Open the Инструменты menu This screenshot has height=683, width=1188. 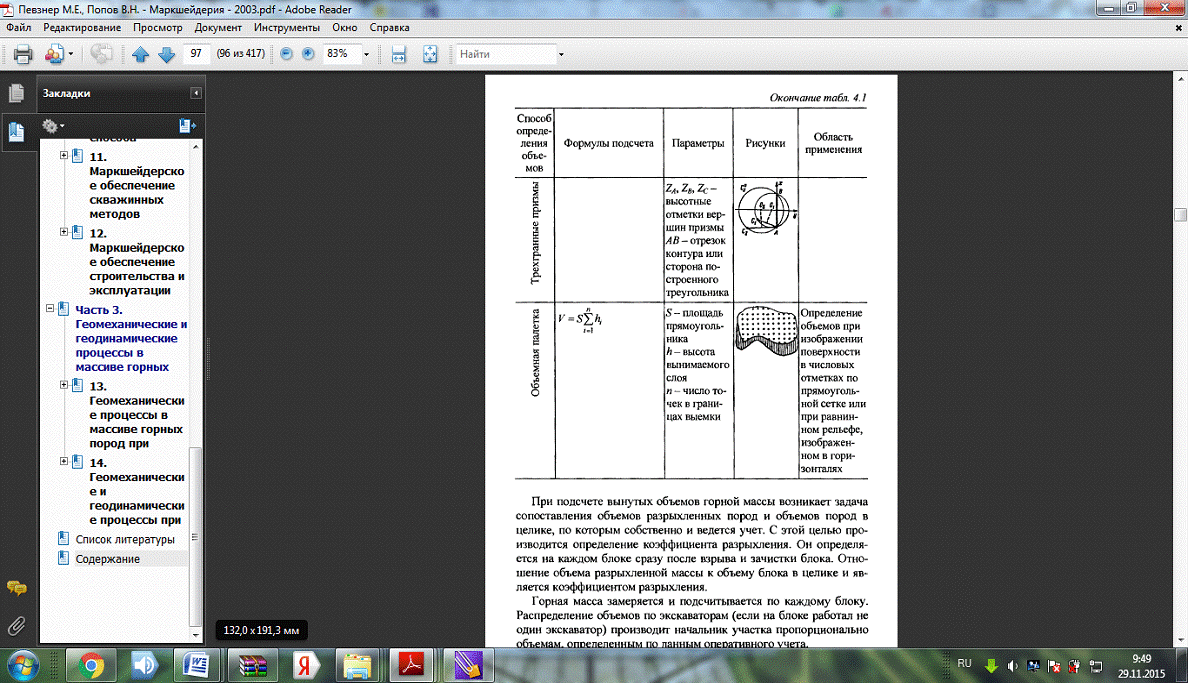tap(285, 27)
